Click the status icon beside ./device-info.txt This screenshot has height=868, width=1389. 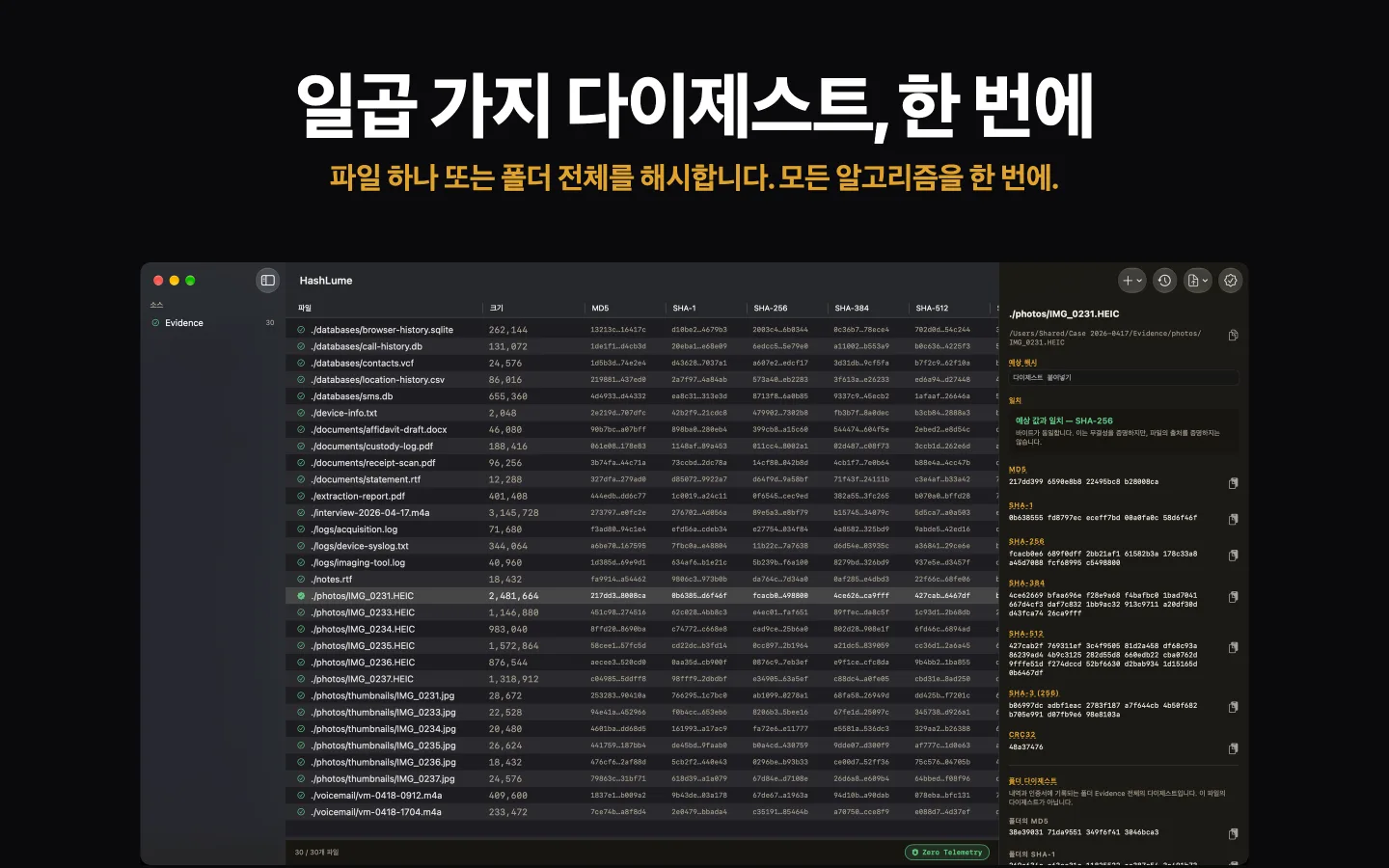(x=301, y=413)
